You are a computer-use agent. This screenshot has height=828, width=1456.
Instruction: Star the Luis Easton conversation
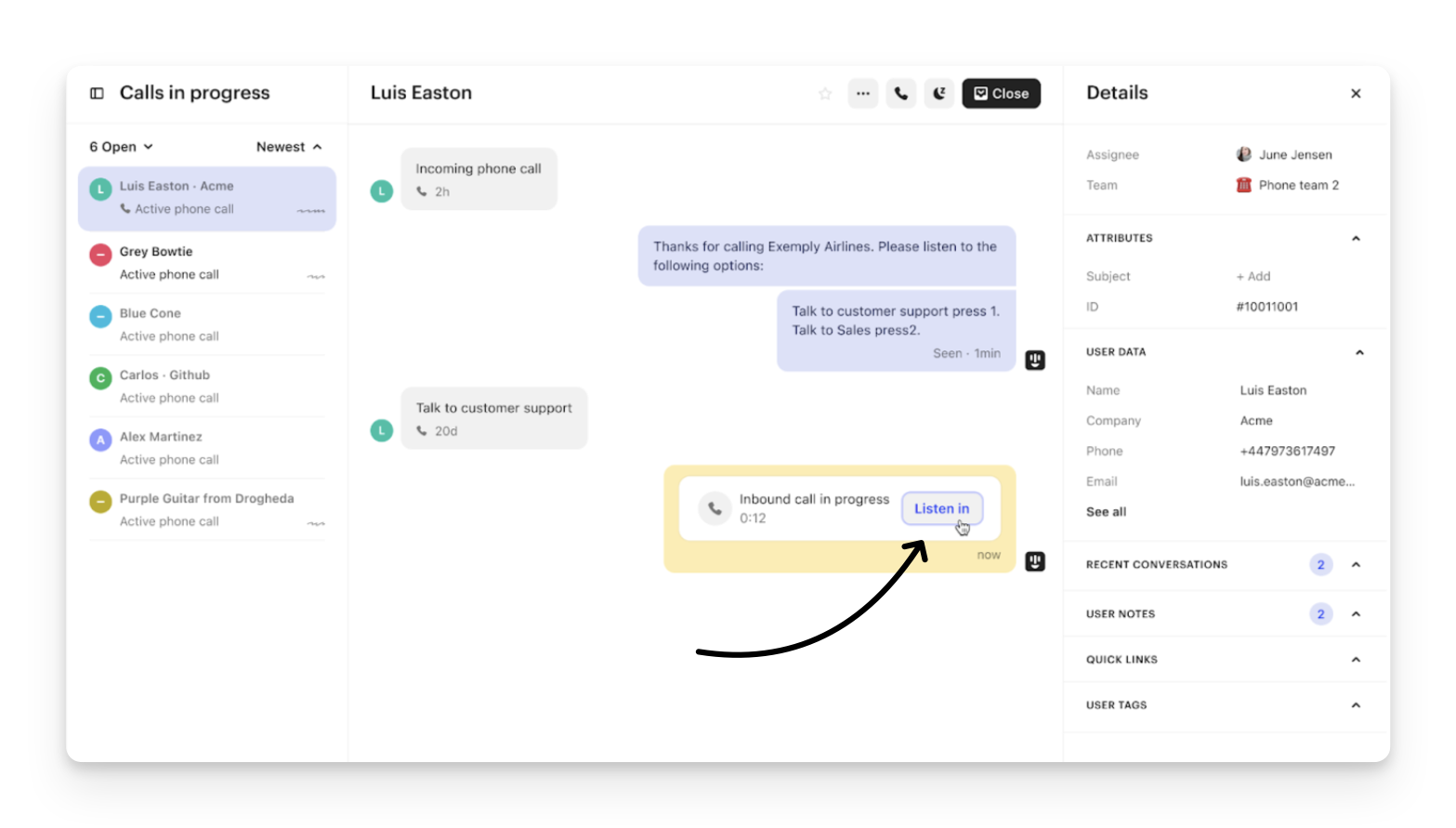click(824, 94)
